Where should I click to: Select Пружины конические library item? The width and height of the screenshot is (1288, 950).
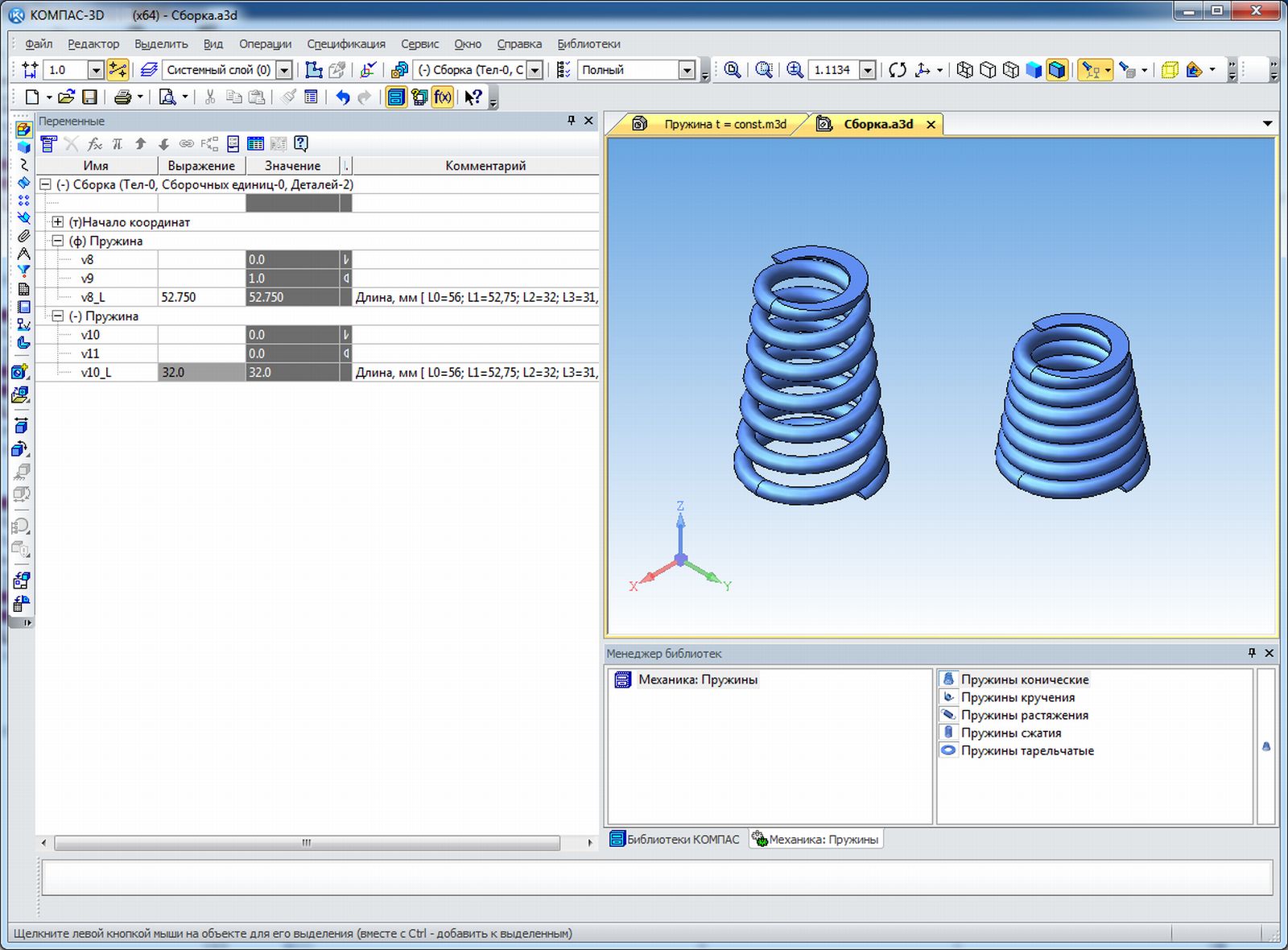1024,679
